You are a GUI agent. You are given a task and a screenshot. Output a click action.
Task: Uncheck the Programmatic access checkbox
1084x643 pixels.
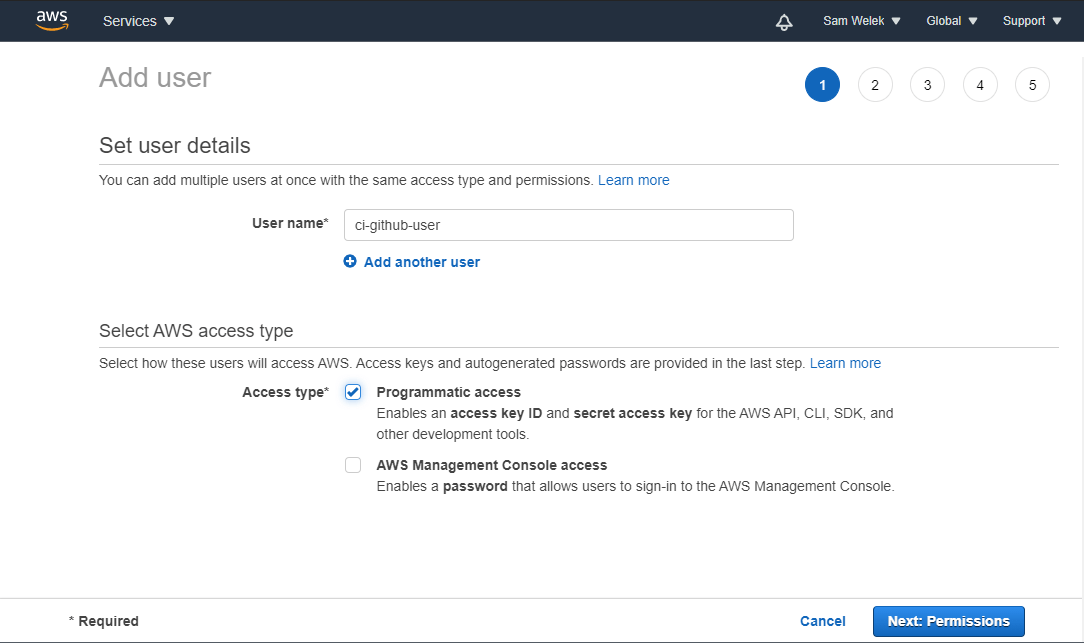[x=353, y=392]
